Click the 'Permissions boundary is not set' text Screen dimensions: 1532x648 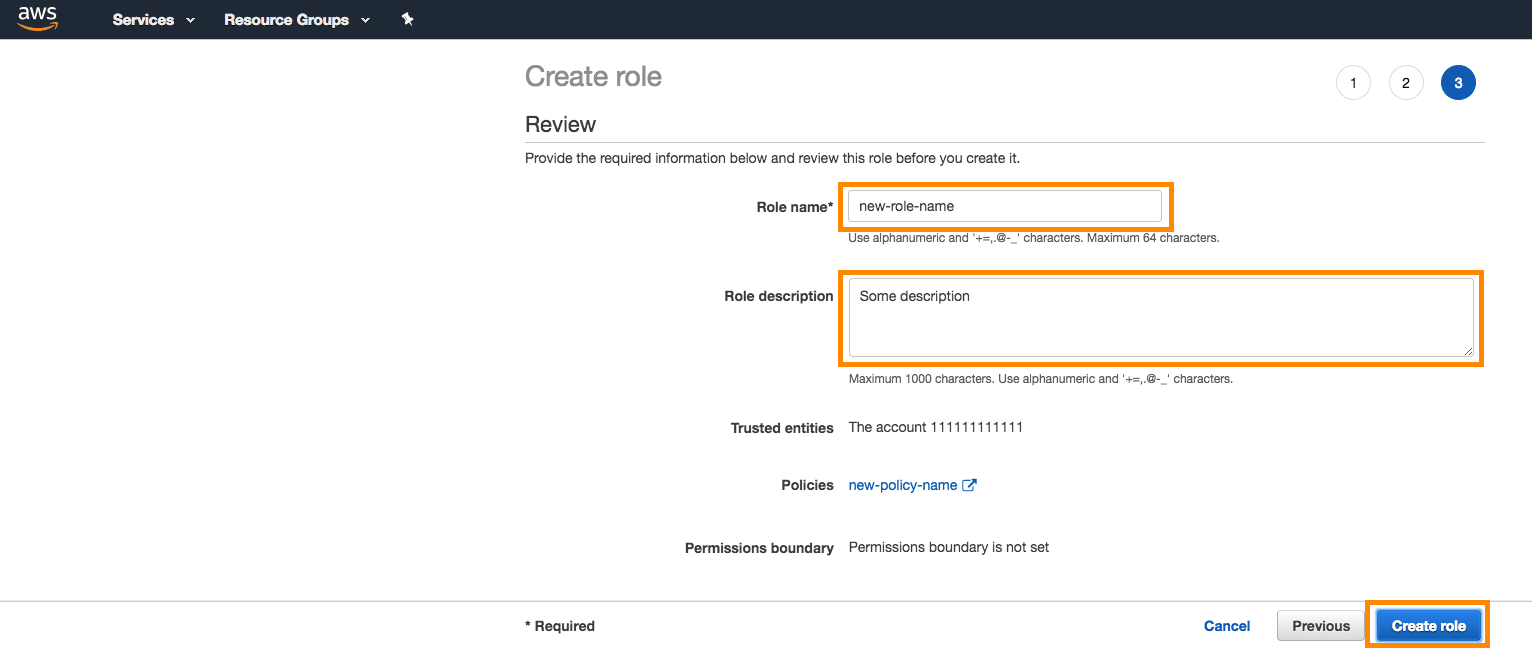pyautogui.click(x=948, y=547)
